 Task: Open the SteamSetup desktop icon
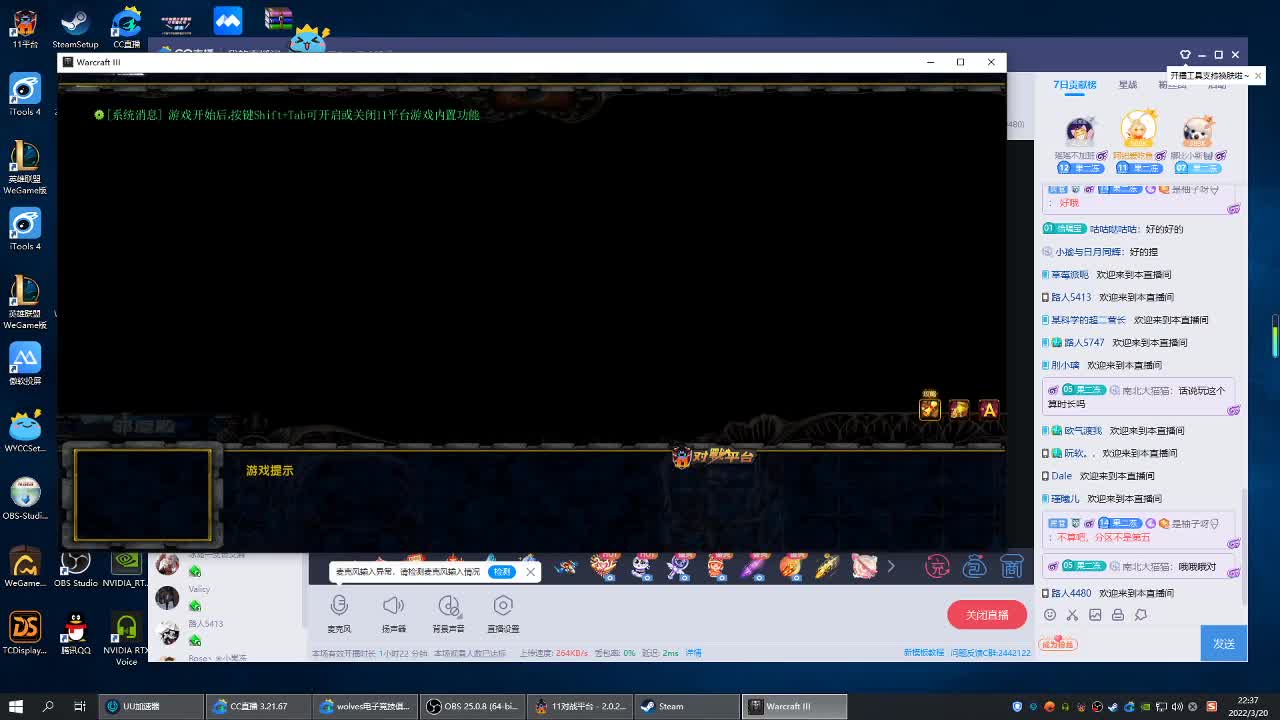[x=75, y=29]
